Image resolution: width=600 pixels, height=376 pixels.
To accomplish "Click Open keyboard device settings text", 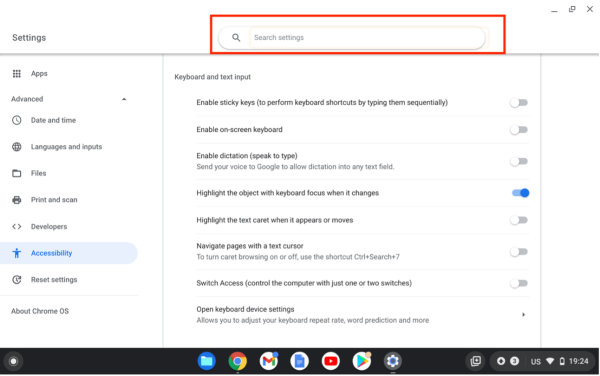I will click(245, 309).
